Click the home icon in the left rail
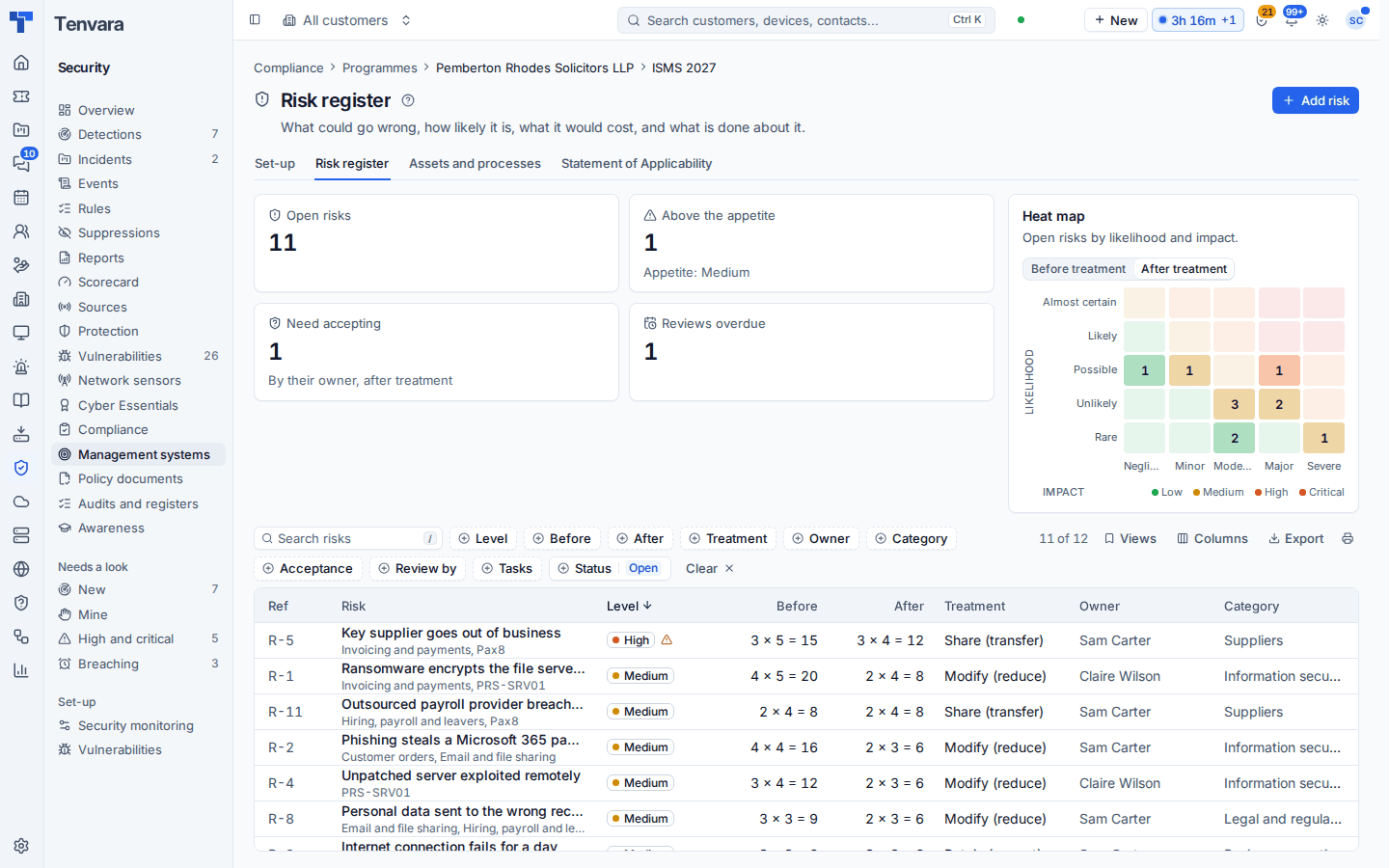1389x868 pixels. click(x=21, y=63)
